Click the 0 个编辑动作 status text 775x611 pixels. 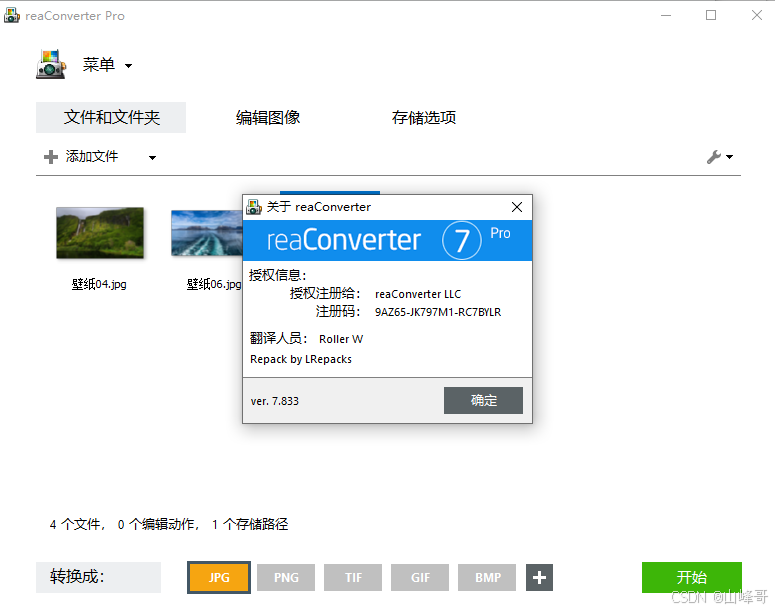pos(159,524)
